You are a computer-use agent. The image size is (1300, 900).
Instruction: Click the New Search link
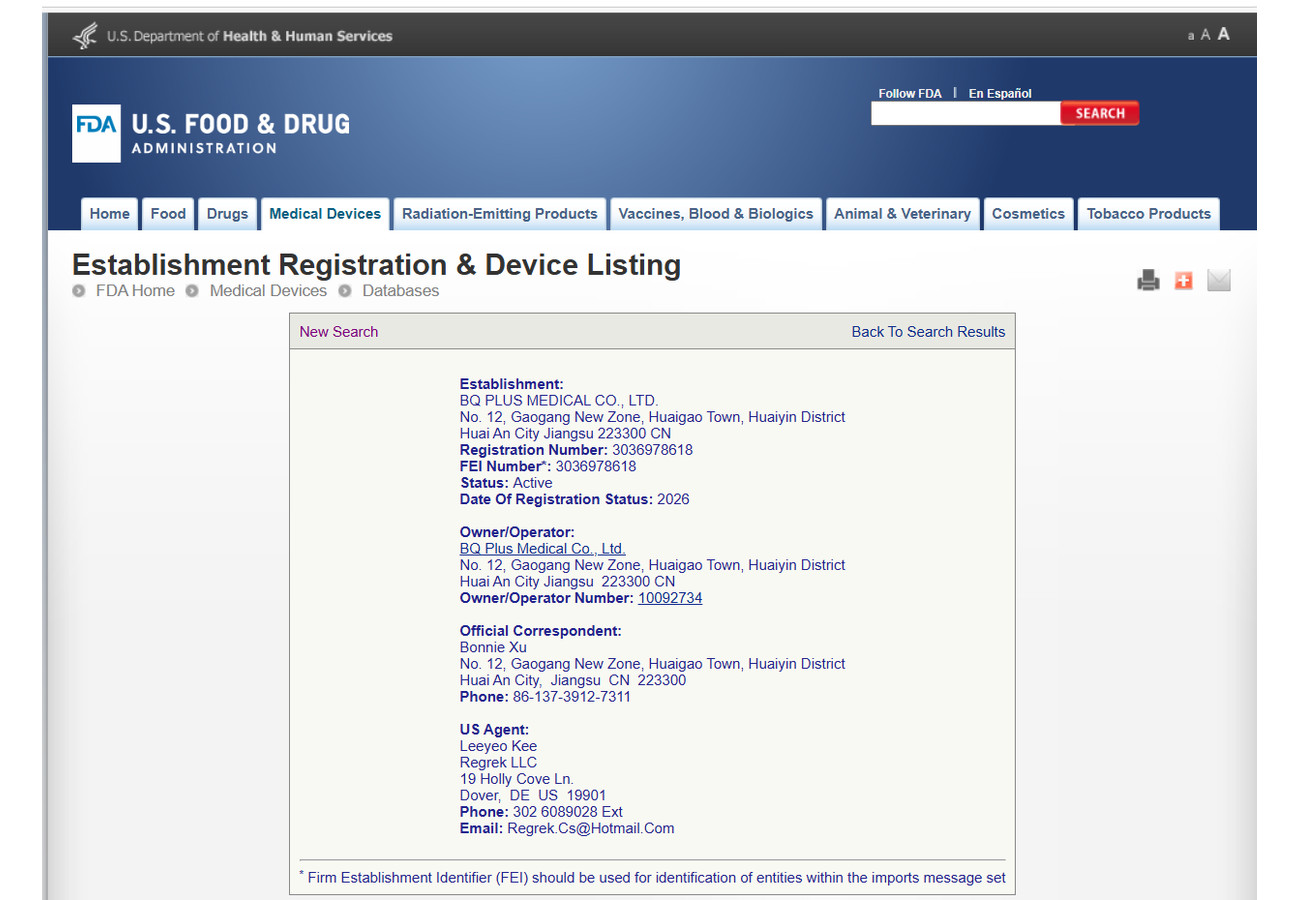pos(339,332)
